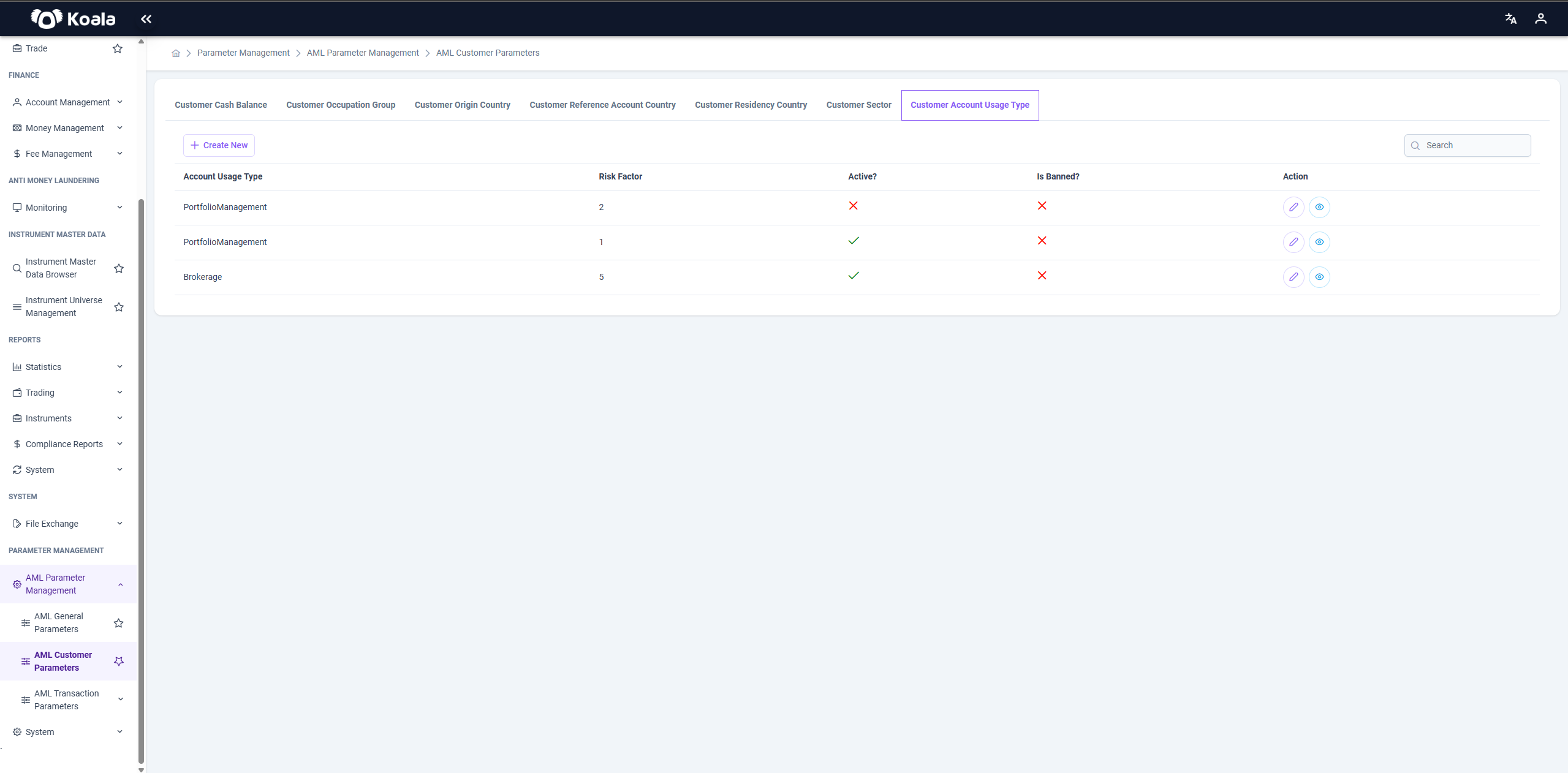Click the Koala logo
Screen dimensions: 1568x773
coord(73,19)
